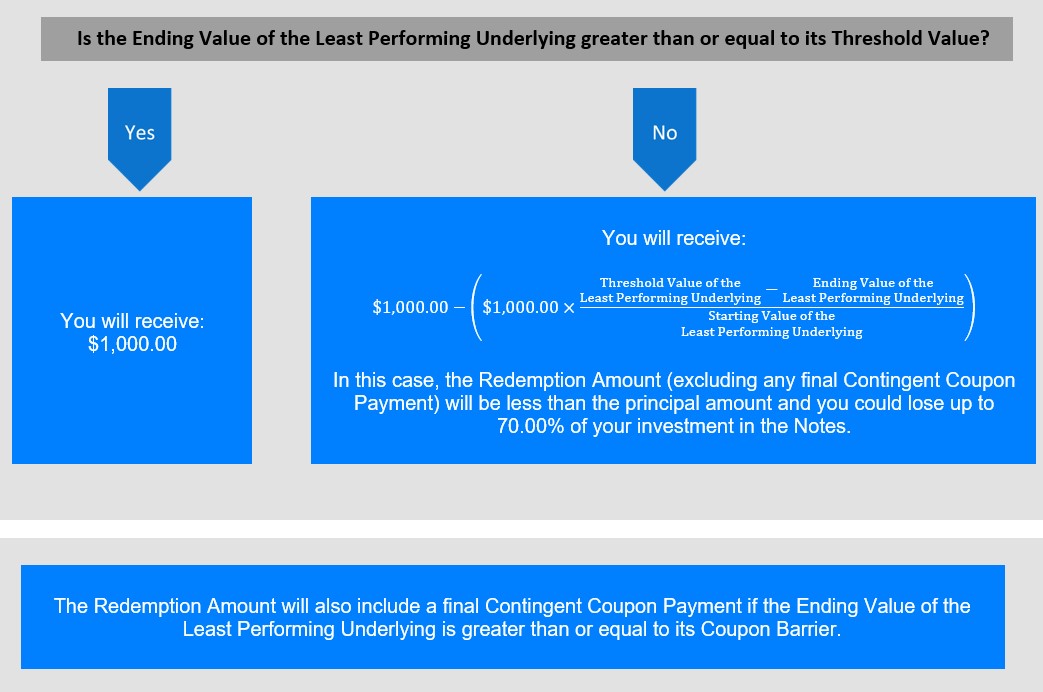Screen dimensions: 1043x692
Task: Click the right closing parenthesis of formula
Action: click(970, 307)
